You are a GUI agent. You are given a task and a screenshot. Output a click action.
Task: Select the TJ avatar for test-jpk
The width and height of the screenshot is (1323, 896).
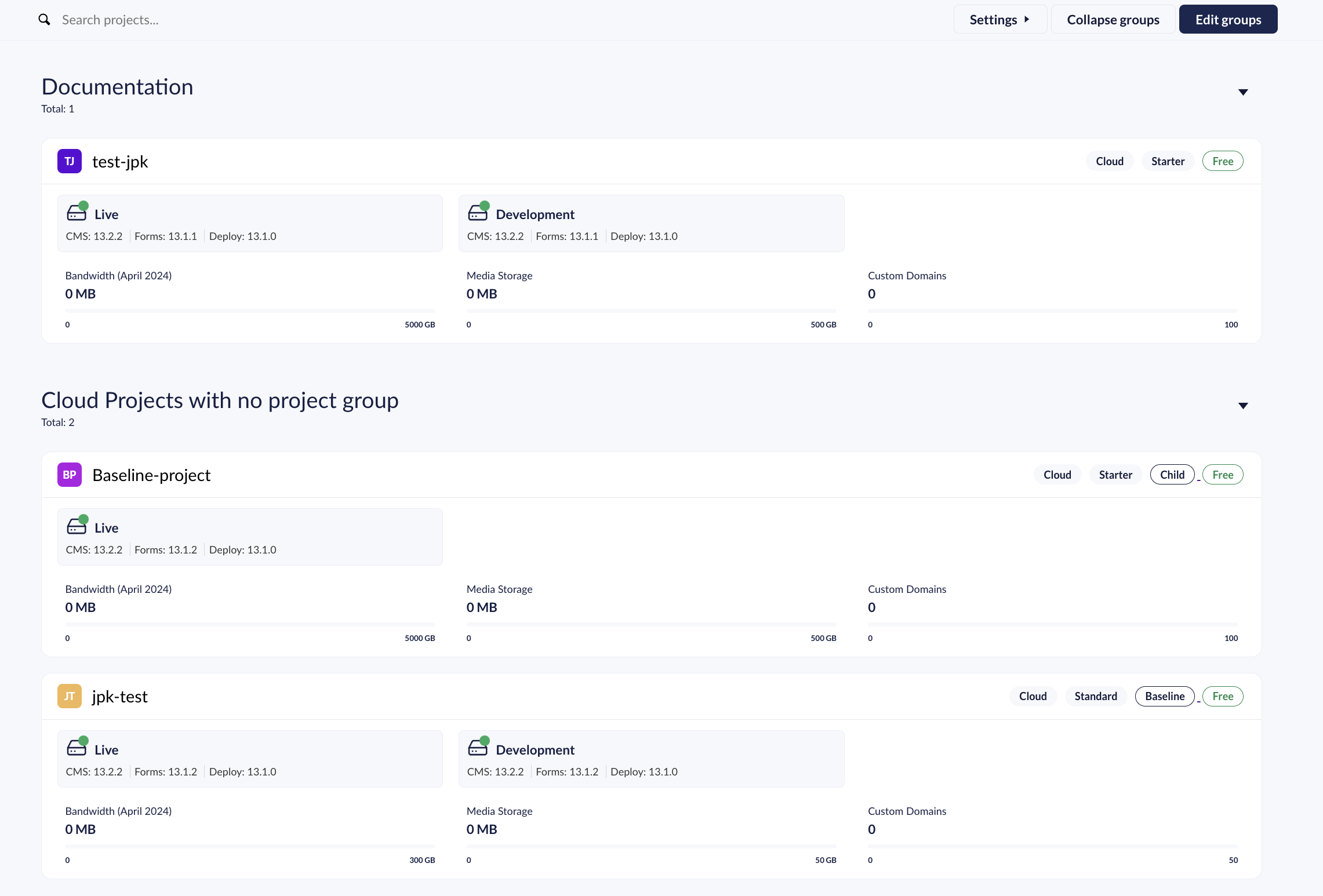coord(69,161)
